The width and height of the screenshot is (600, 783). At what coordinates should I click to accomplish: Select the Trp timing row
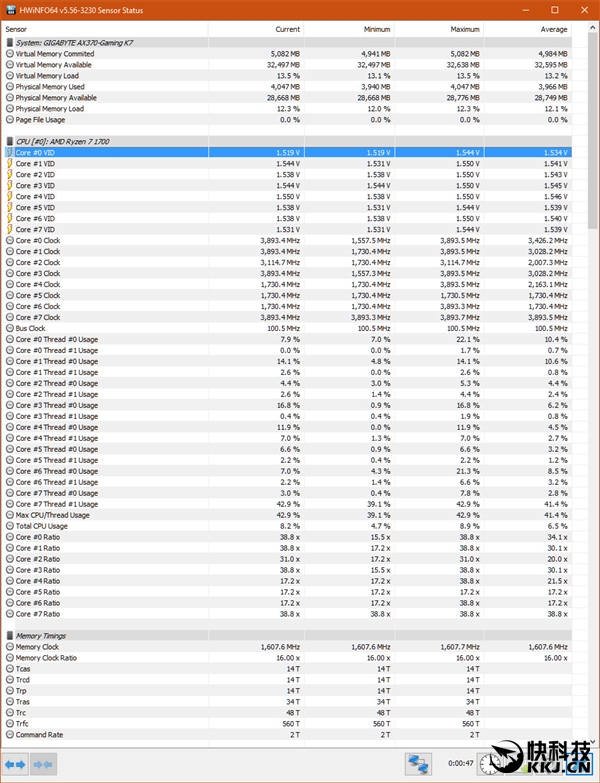287,691
